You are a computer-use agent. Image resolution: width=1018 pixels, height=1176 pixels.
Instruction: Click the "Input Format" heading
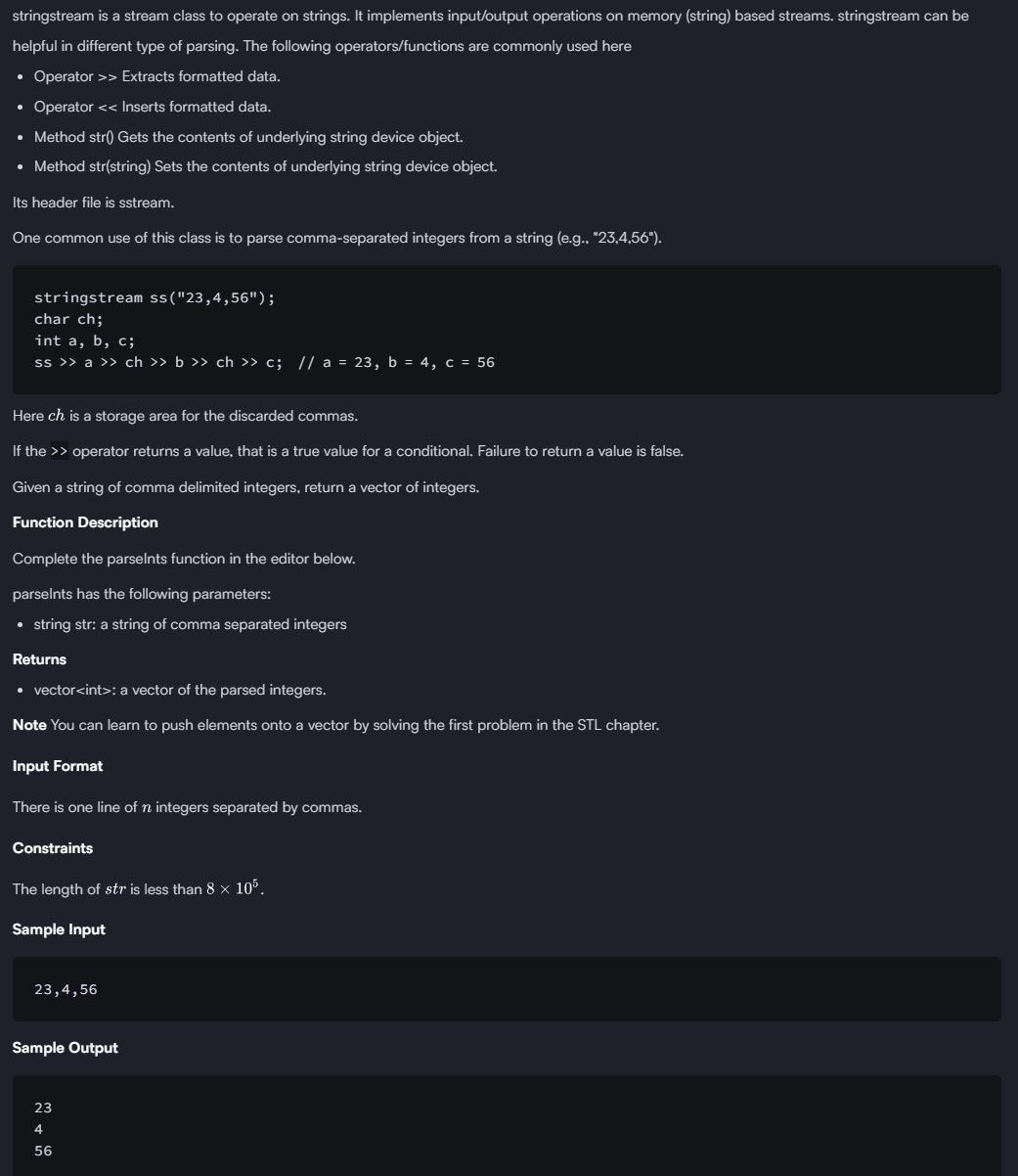pos(57,766)
